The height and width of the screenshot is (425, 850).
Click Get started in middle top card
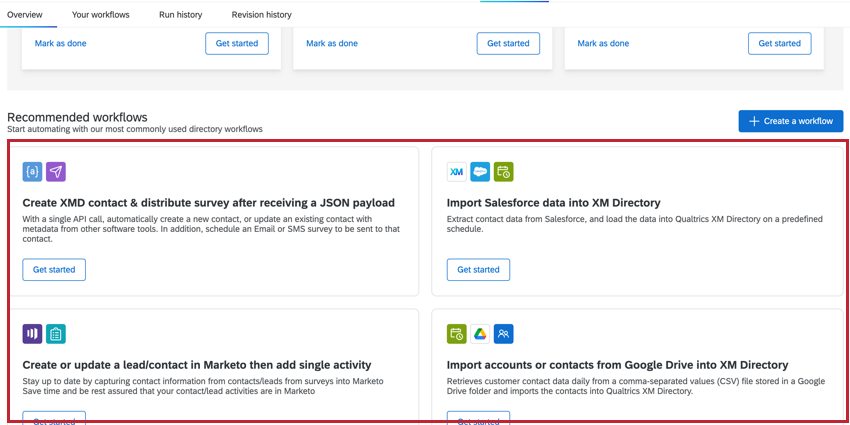[508, 43]
